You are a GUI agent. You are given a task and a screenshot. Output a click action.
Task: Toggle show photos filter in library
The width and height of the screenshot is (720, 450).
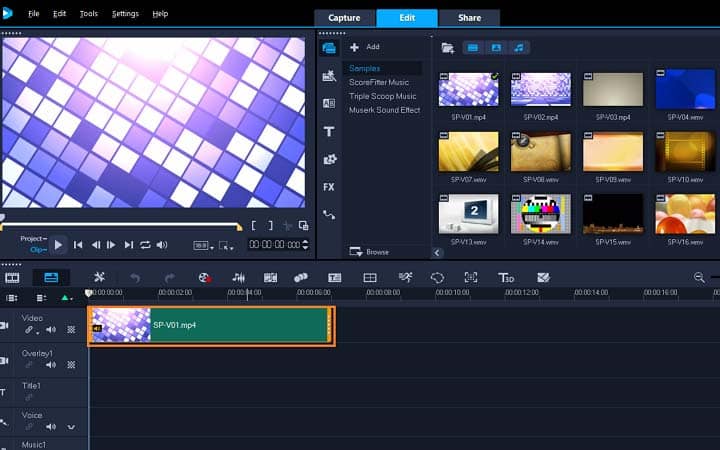[x=496, y=48]
